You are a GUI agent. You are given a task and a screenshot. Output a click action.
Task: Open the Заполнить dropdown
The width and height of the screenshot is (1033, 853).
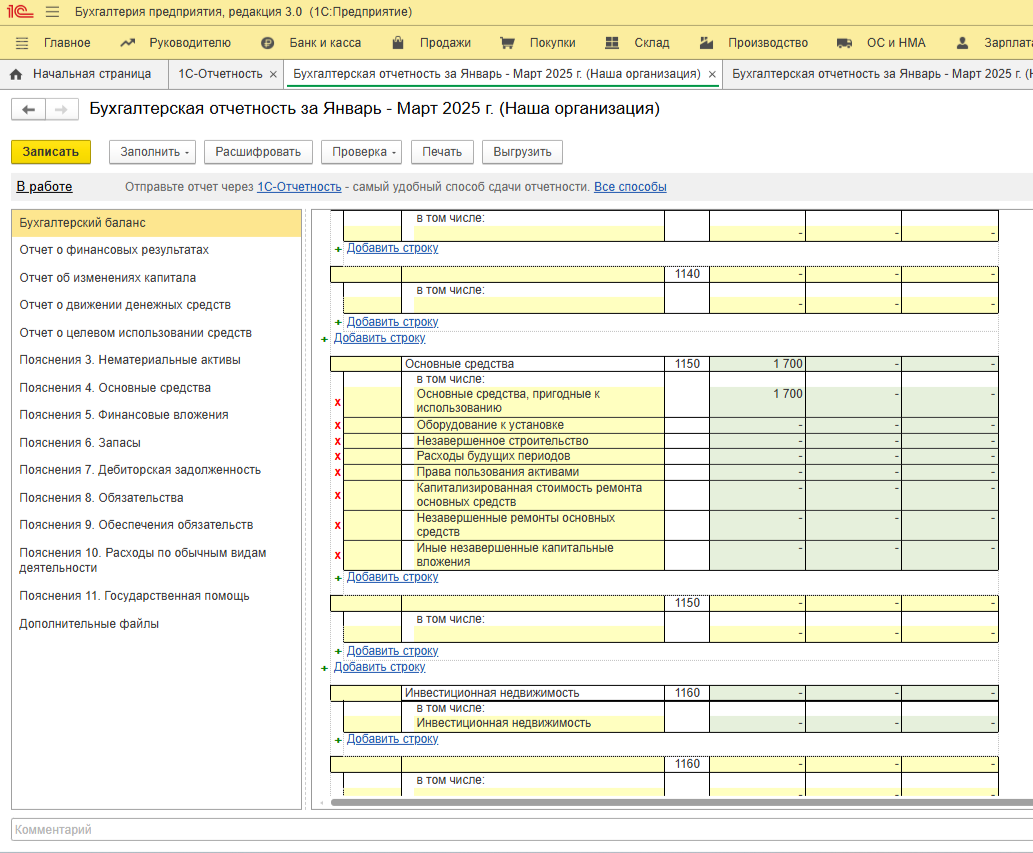point(155,152)
